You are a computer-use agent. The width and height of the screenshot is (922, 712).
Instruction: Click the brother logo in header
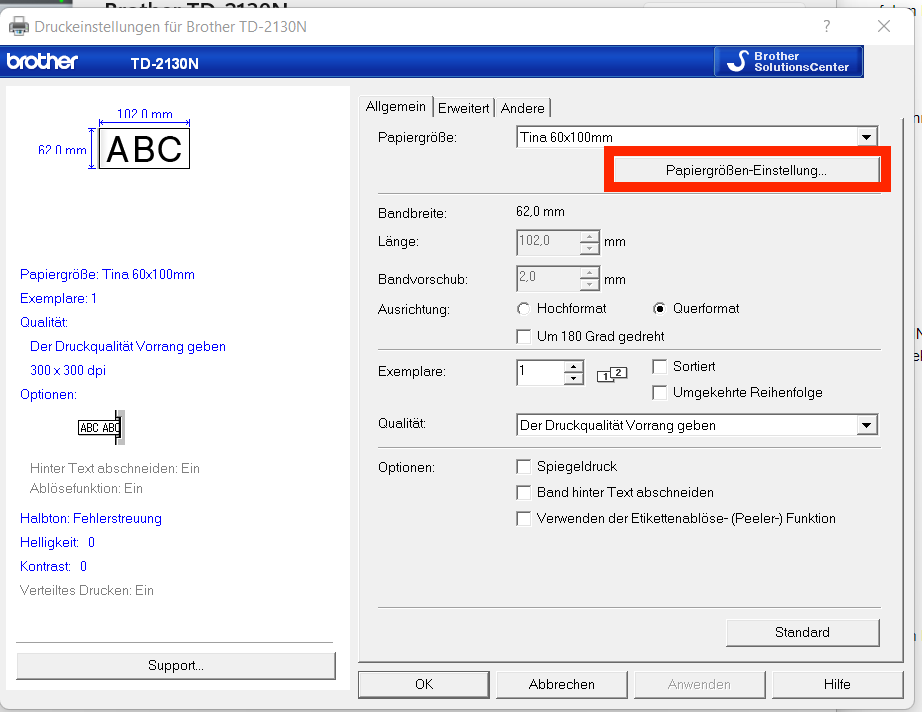coord(42,61)
